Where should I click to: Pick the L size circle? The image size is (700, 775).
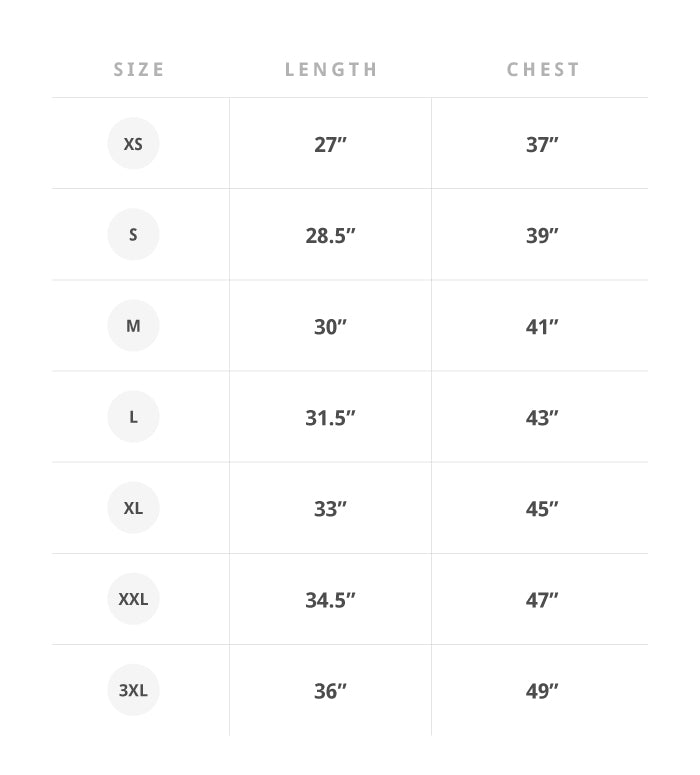[133, 417]
